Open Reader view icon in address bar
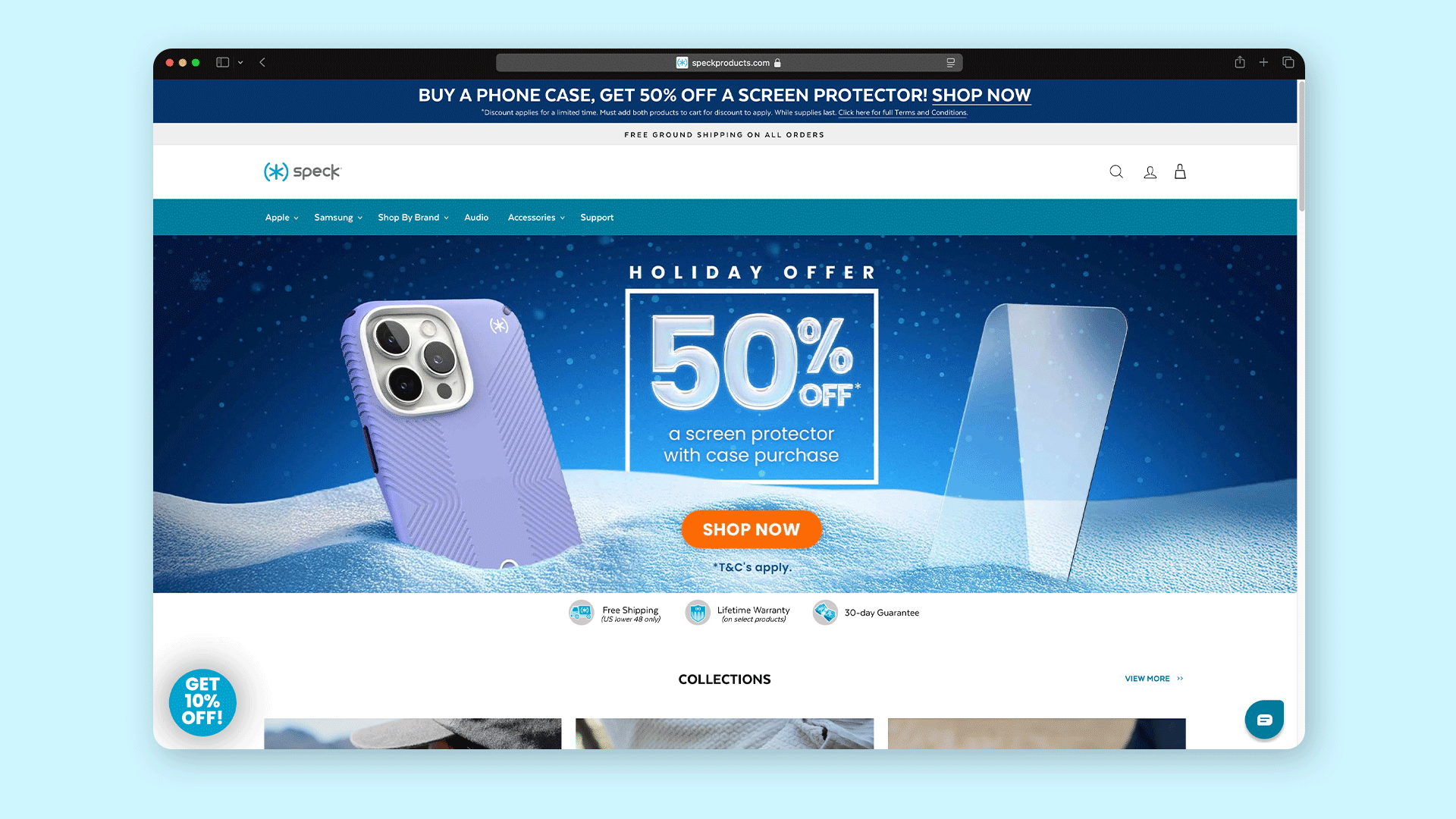Image resolution: width=1456 pixels, height=819 pixels. pos(950,63)
